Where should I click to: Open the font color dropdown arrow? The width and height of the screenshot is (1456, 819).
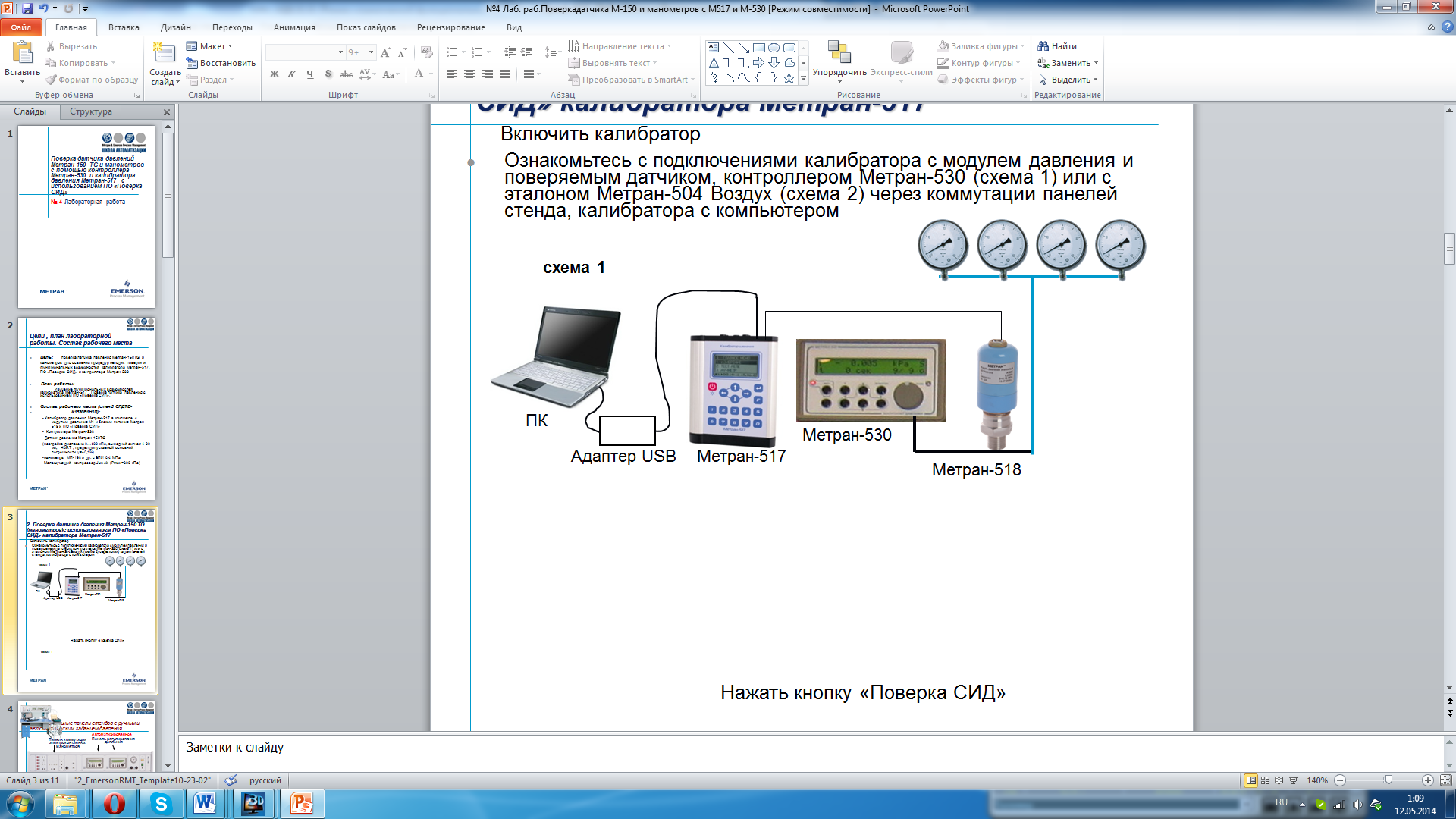pyautogui.click(x=431, y=74)
